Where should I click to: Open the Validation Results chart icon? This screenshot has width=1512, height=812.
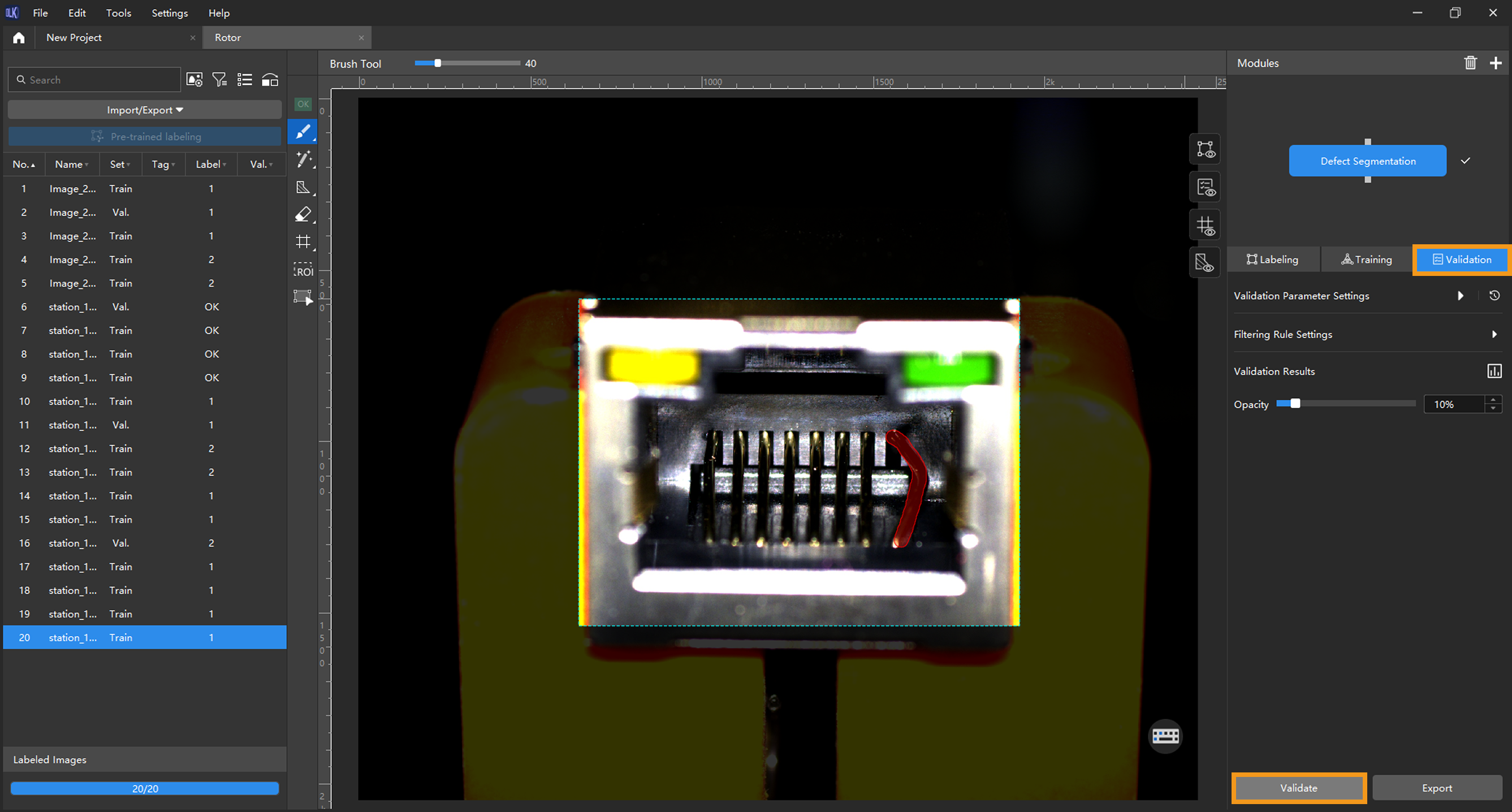pos(1494,371)
